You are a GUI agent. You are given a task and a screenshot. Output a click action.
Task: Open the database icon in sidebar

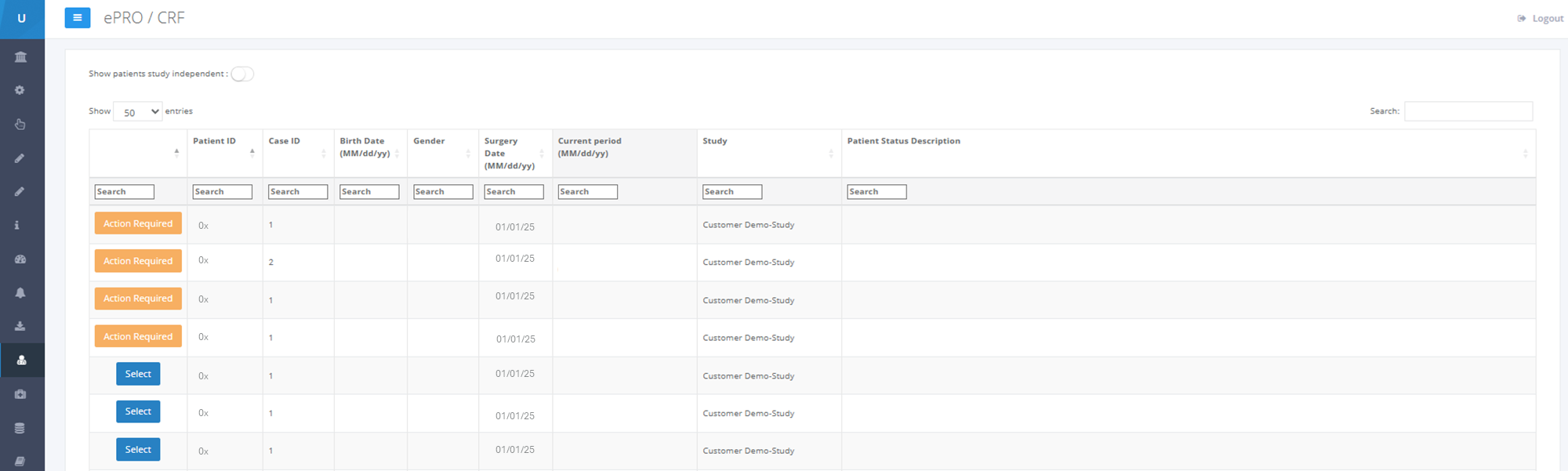pyautogui.click(x=20, y=428)
